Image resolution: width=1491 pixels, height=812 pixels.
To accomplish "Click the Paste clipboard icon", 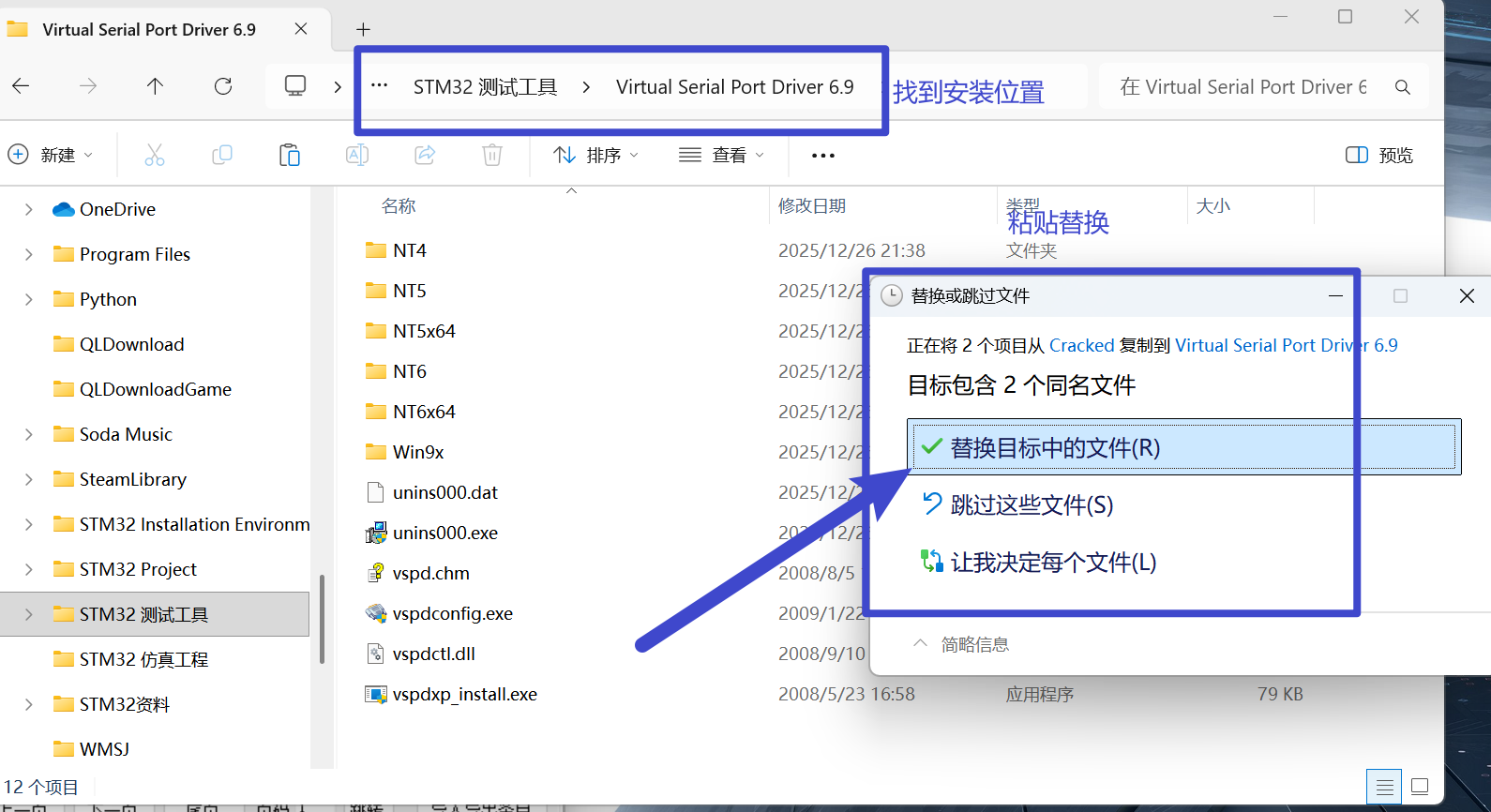I will 290,155.
